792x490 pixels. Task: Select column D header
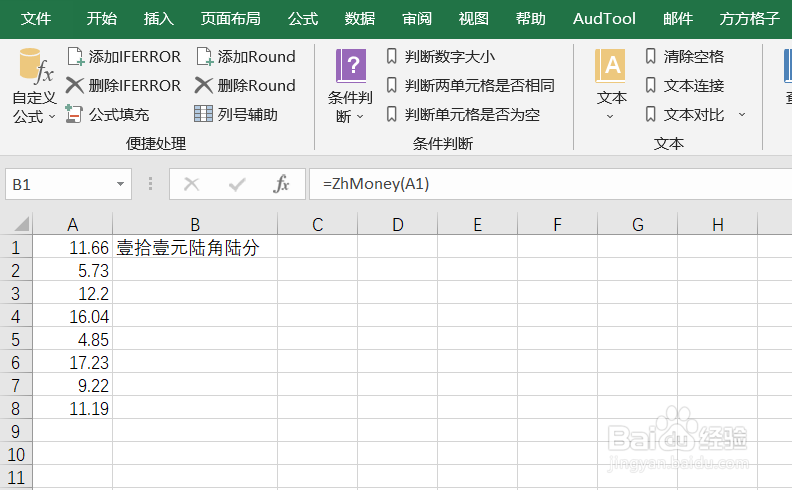pos(398,224)
